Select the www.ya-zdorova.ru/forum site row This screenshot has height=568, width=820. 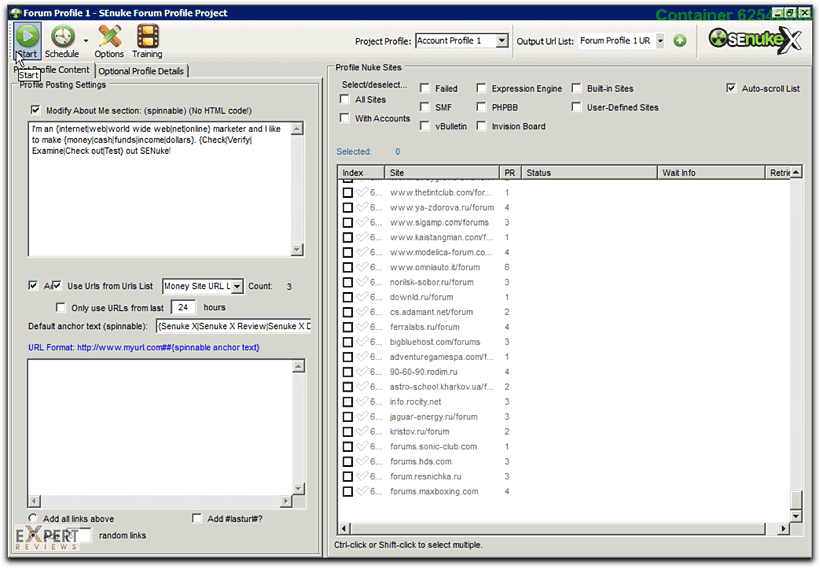coord(564,208)
